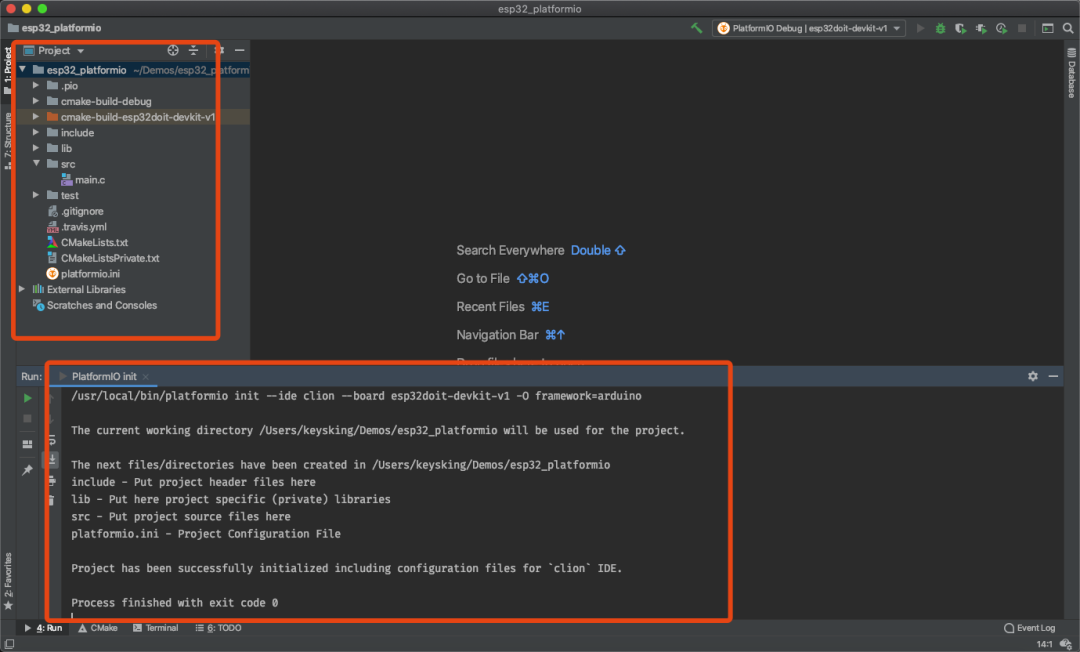Image resolution: width=1080 pixels, height=652 pixels.
Task: Close the PlatformIO init run tab
Action: pos(146,377)
